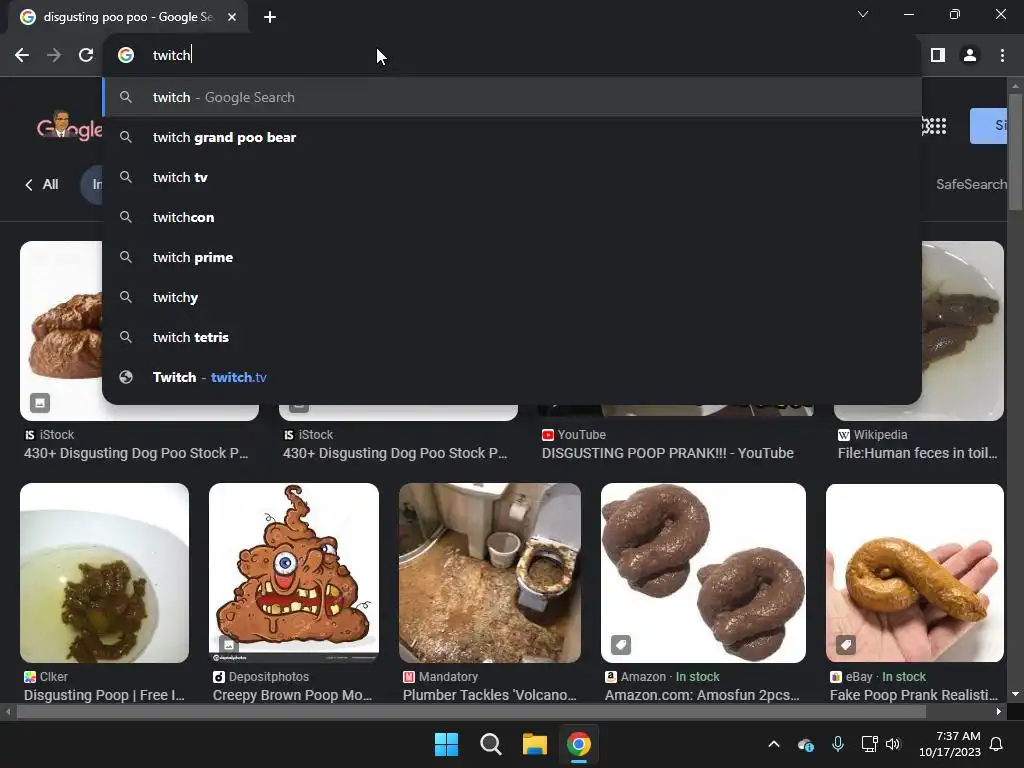Click the Google doodle logo

coord(69,126)
